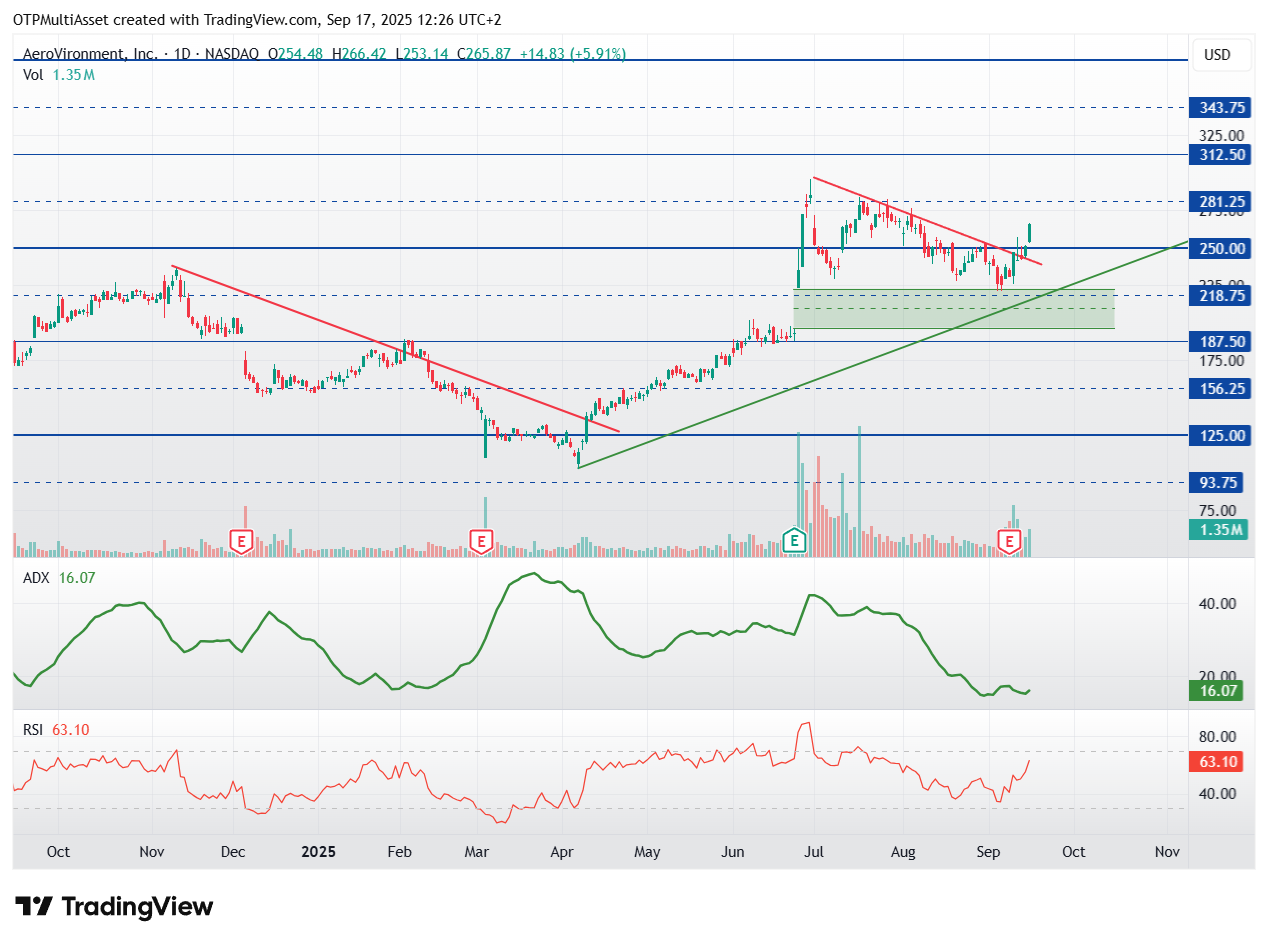This screenshot has height=944, width=1268.
Task: Click the 343.75 price axis label
Action: [x=1219, y=108]
